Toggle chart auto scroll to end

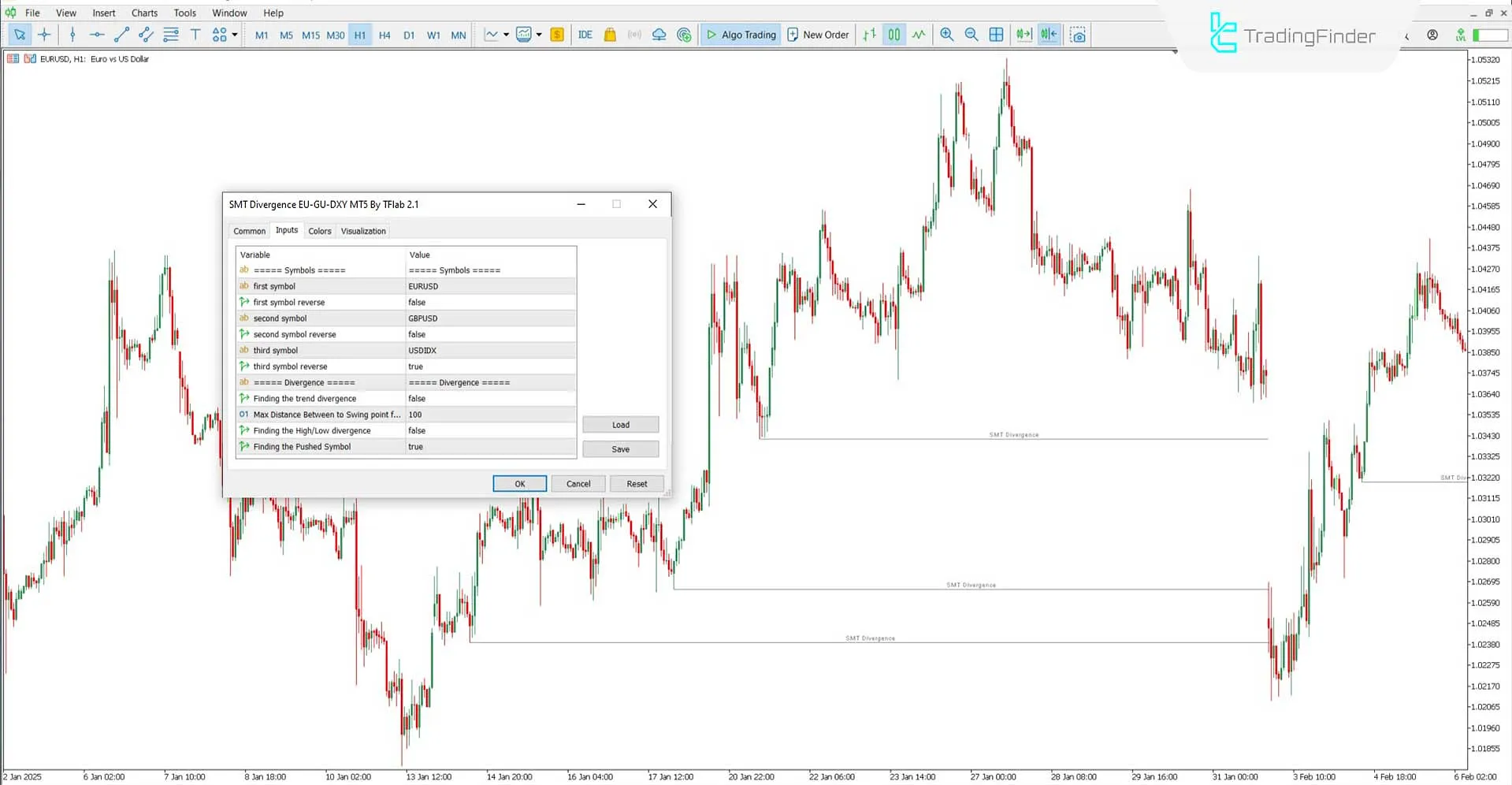(1023, 35)
